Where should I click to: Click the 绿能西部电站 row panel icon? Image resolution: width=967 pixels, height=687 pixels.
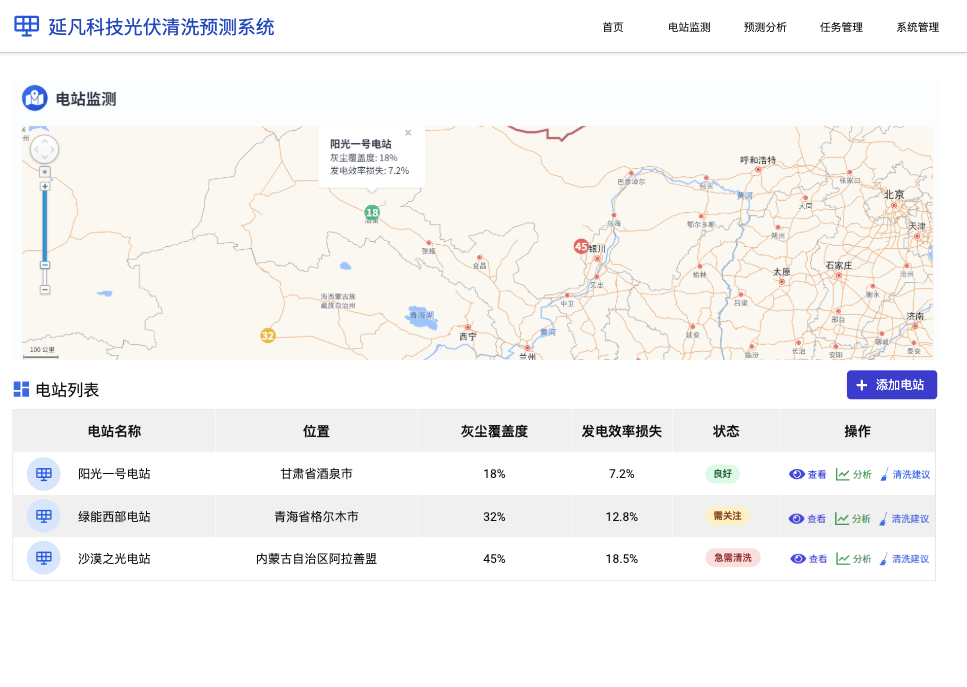[43, 516]
